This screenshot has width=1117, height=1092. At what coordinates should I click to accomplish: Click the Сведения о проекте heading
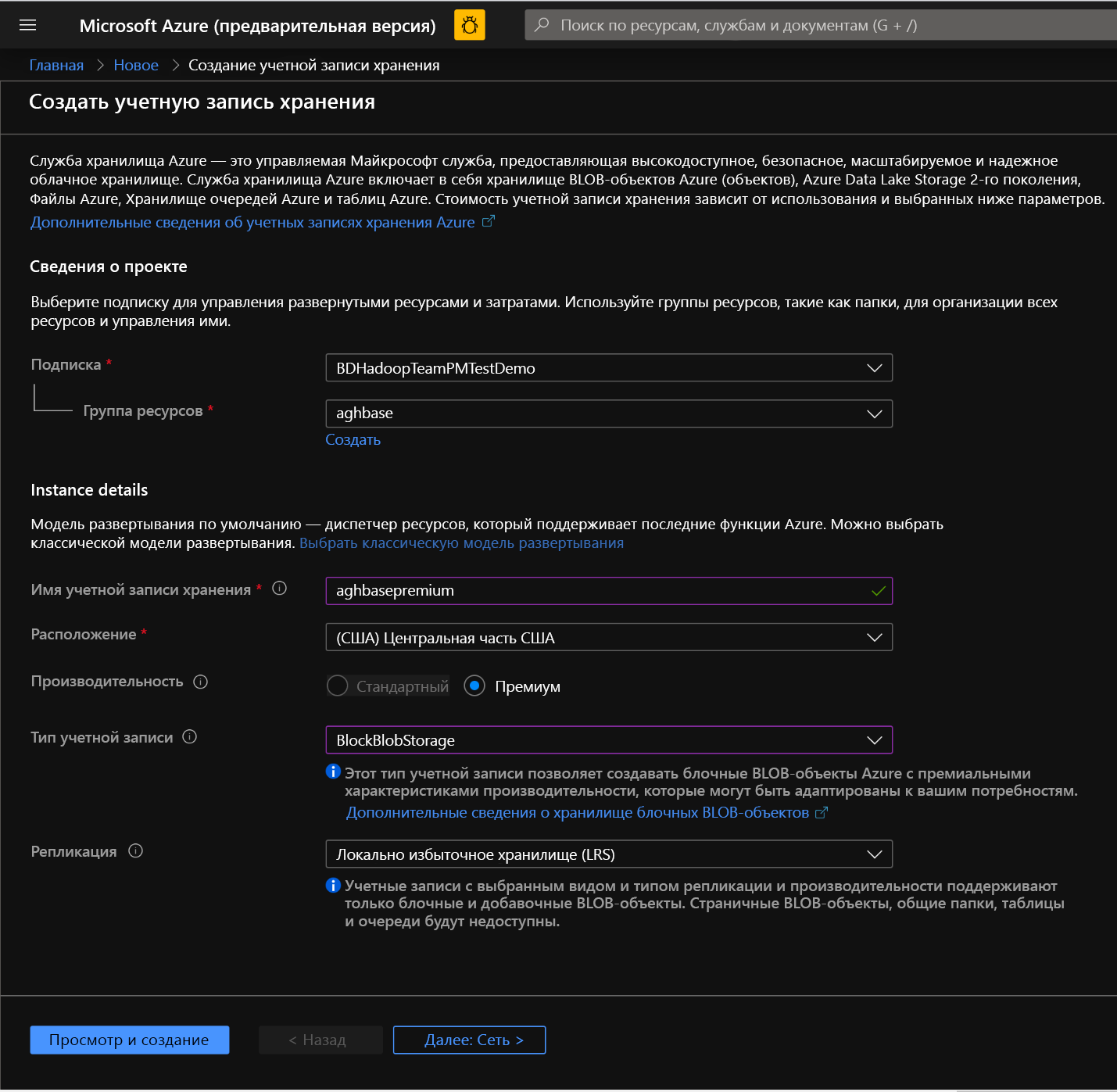point(109,267)
